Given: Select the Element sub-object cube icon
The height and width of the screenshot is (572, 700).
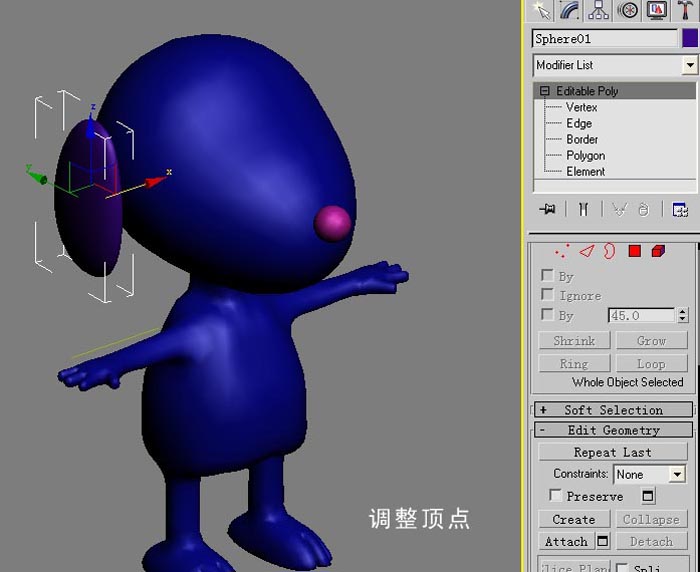Looking at the screenshot, I should point(658,251).
